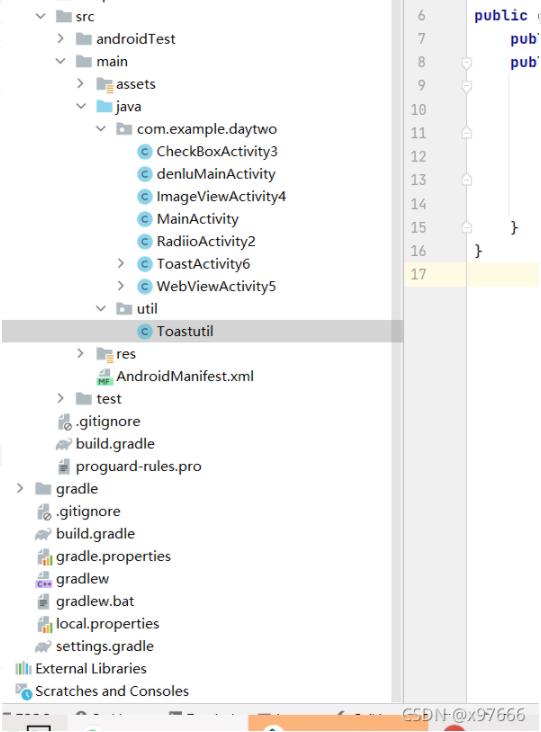Open settings.gradle file
This screenshot has height=732, width=541.
coord(105,647)
